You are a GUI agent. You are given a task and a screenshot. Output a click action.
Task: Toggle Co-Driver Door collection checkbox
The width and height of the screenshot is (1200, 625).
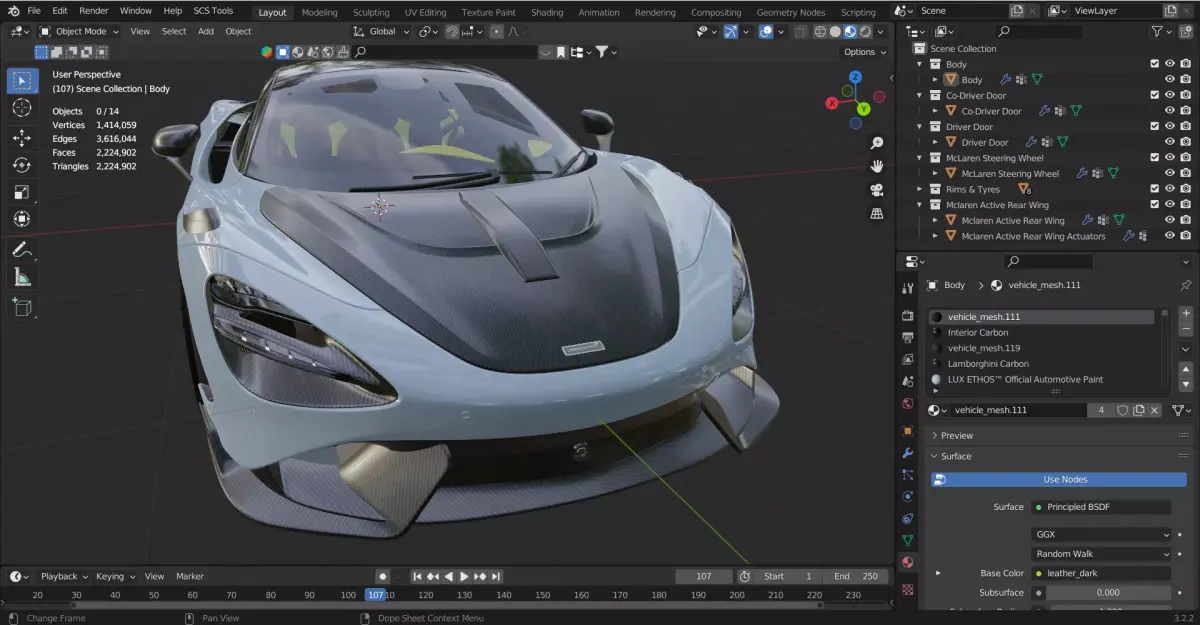[1154, 95]
